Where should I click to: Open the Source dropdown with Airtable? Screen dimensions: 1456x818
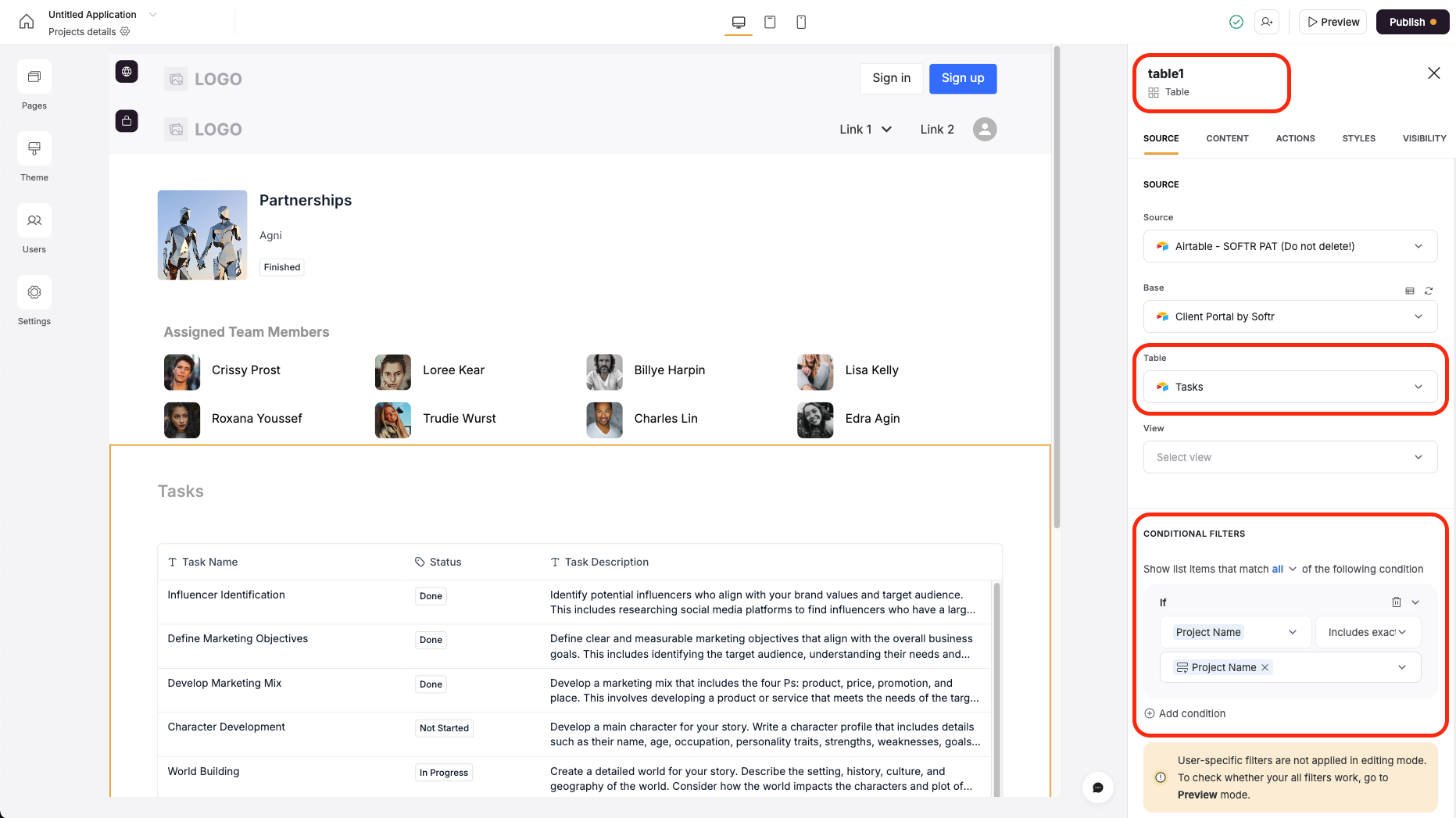point(1290,246)
